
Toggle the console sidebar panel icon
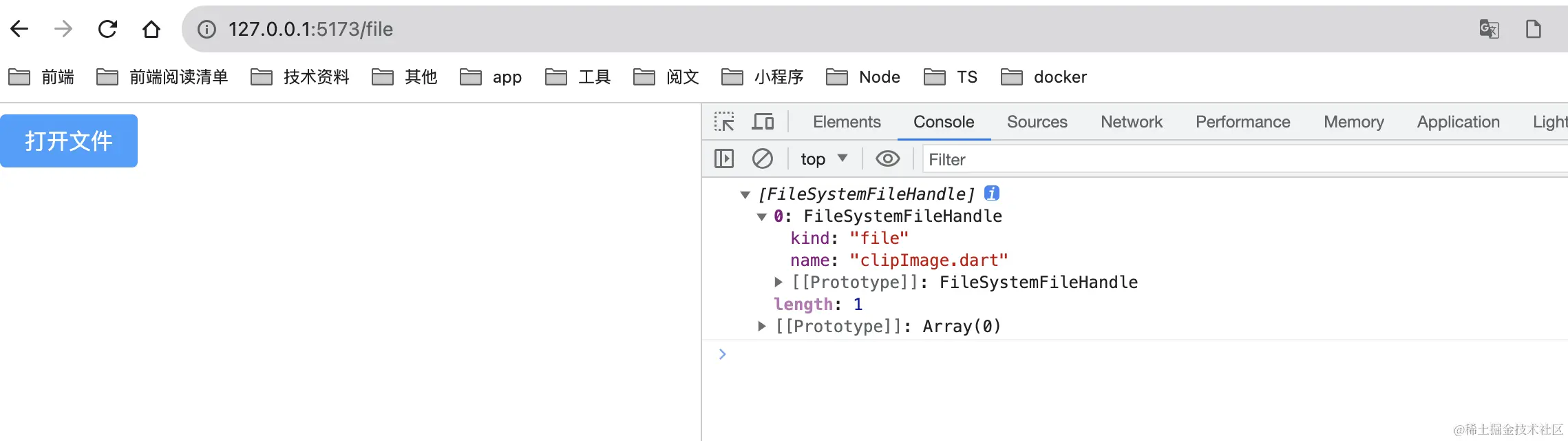(x=724, y=159)
